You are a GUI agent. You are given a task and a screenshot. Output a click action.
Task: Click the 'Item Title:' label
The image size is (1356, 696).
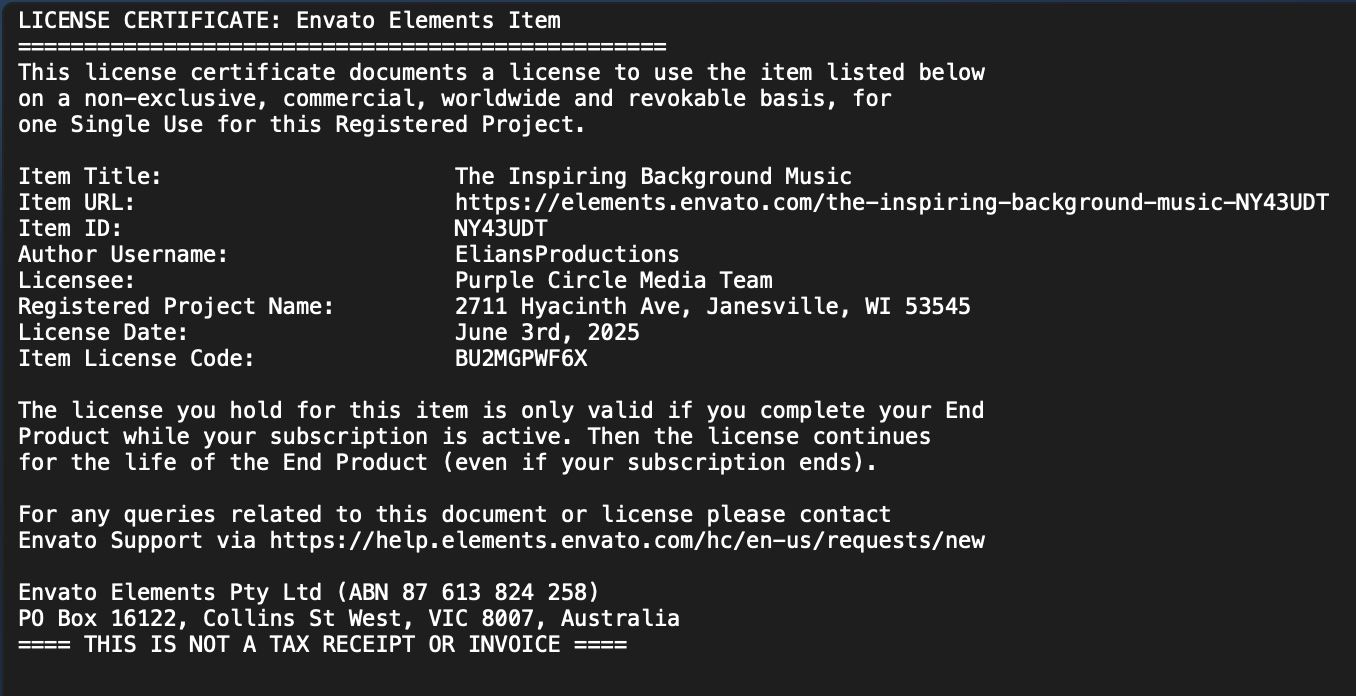pos(90,177)
